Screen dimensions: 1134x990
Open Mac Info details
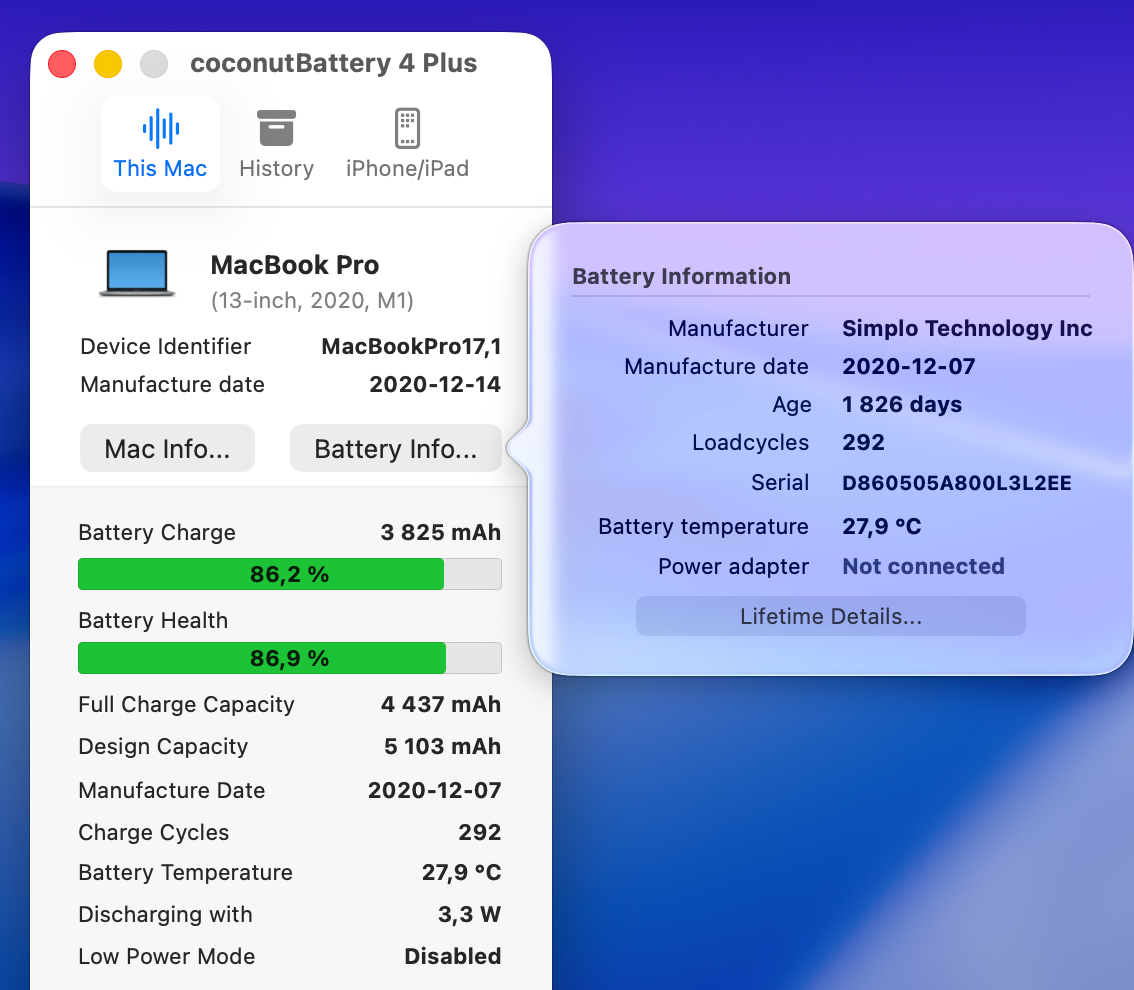click(x=167, y=448)
